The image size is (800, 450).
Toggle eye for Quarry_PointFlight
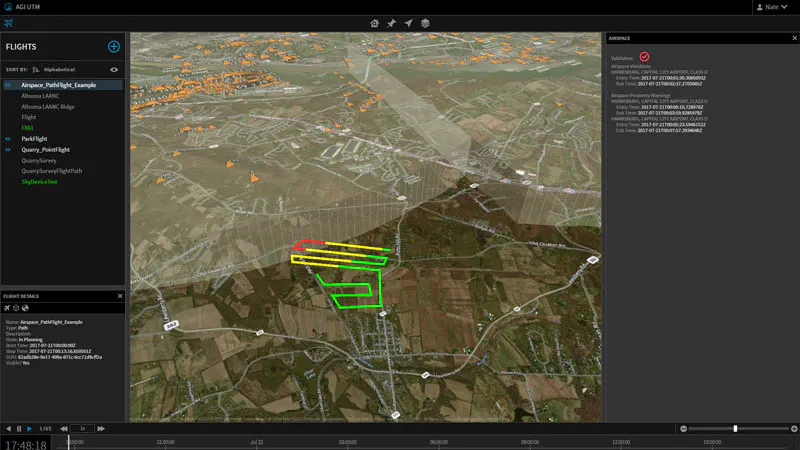[x=8, y=149]
